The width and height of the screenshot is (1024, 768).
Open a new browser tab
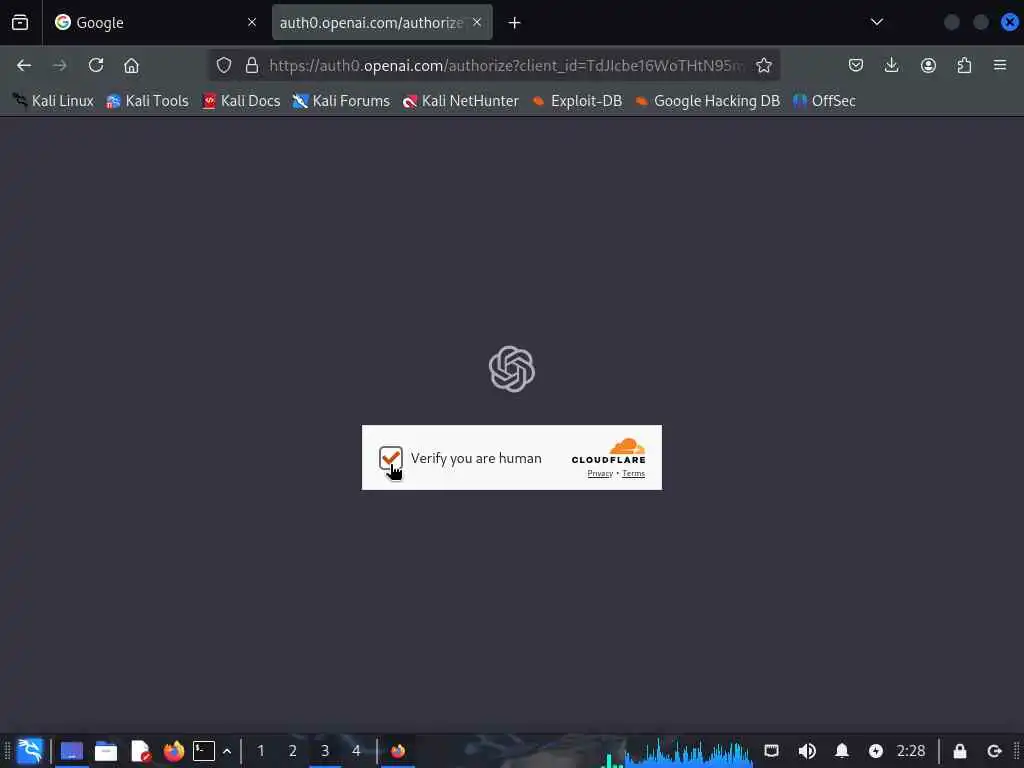(514, 23)
